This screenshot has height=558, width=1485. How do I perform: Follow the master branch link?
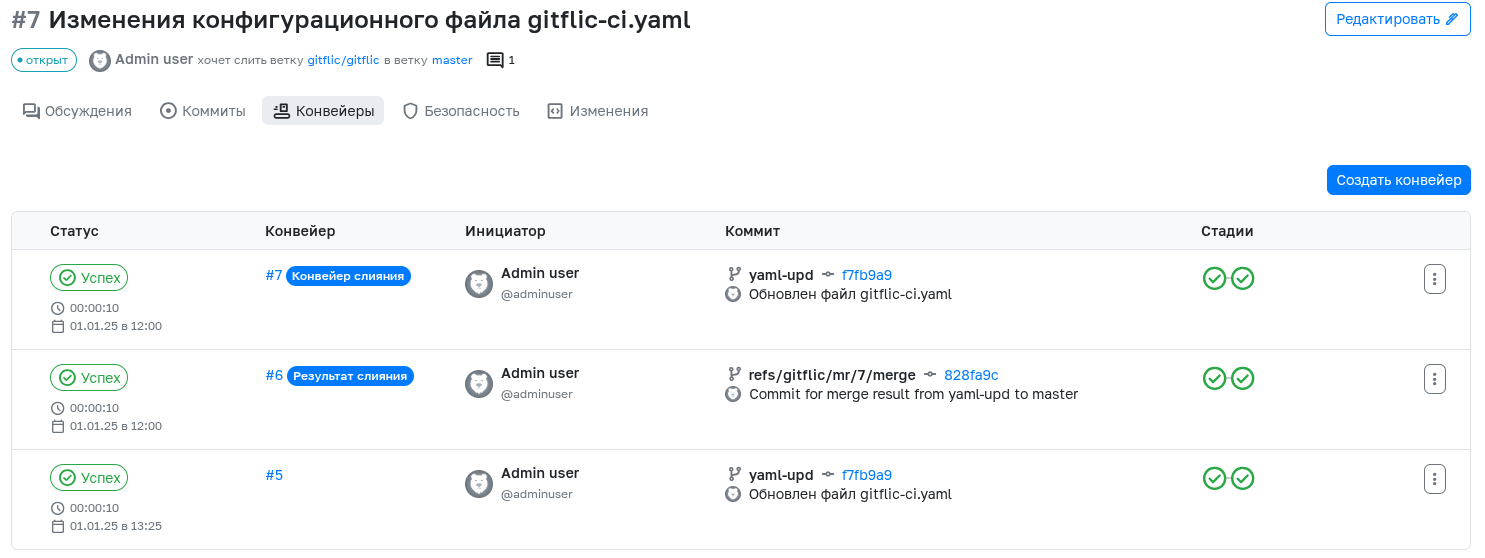pyautogui.click(x=452, y=60)
